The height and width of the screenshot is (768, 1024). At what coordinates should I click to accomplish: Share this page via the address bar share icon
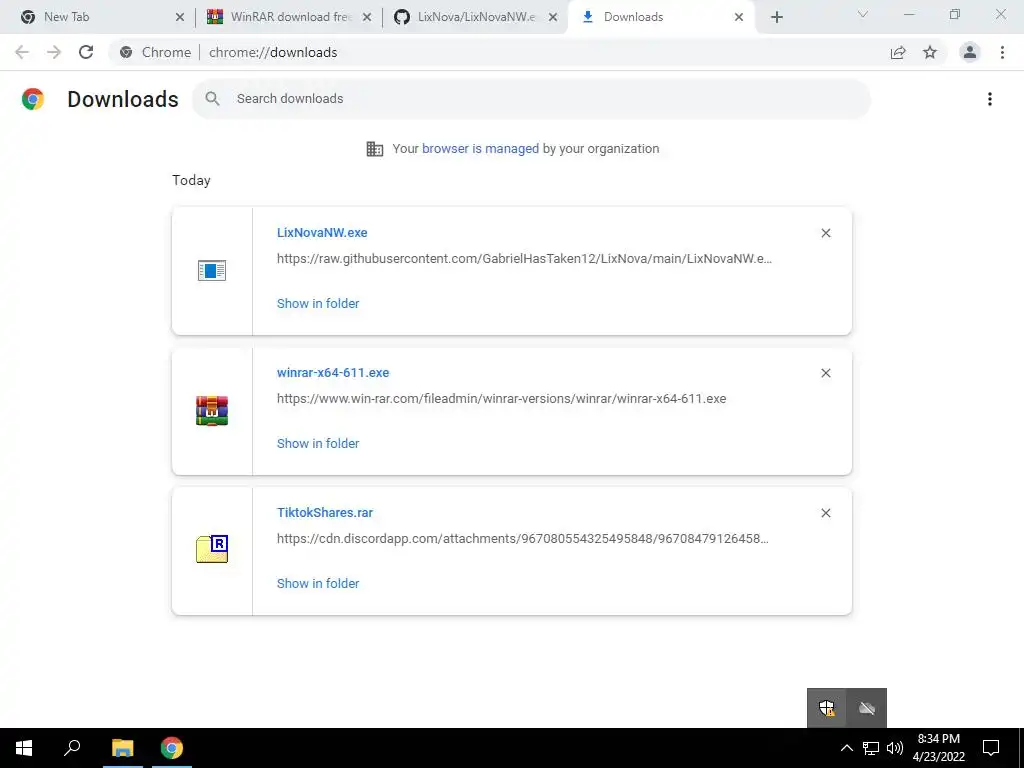point(898,52)
